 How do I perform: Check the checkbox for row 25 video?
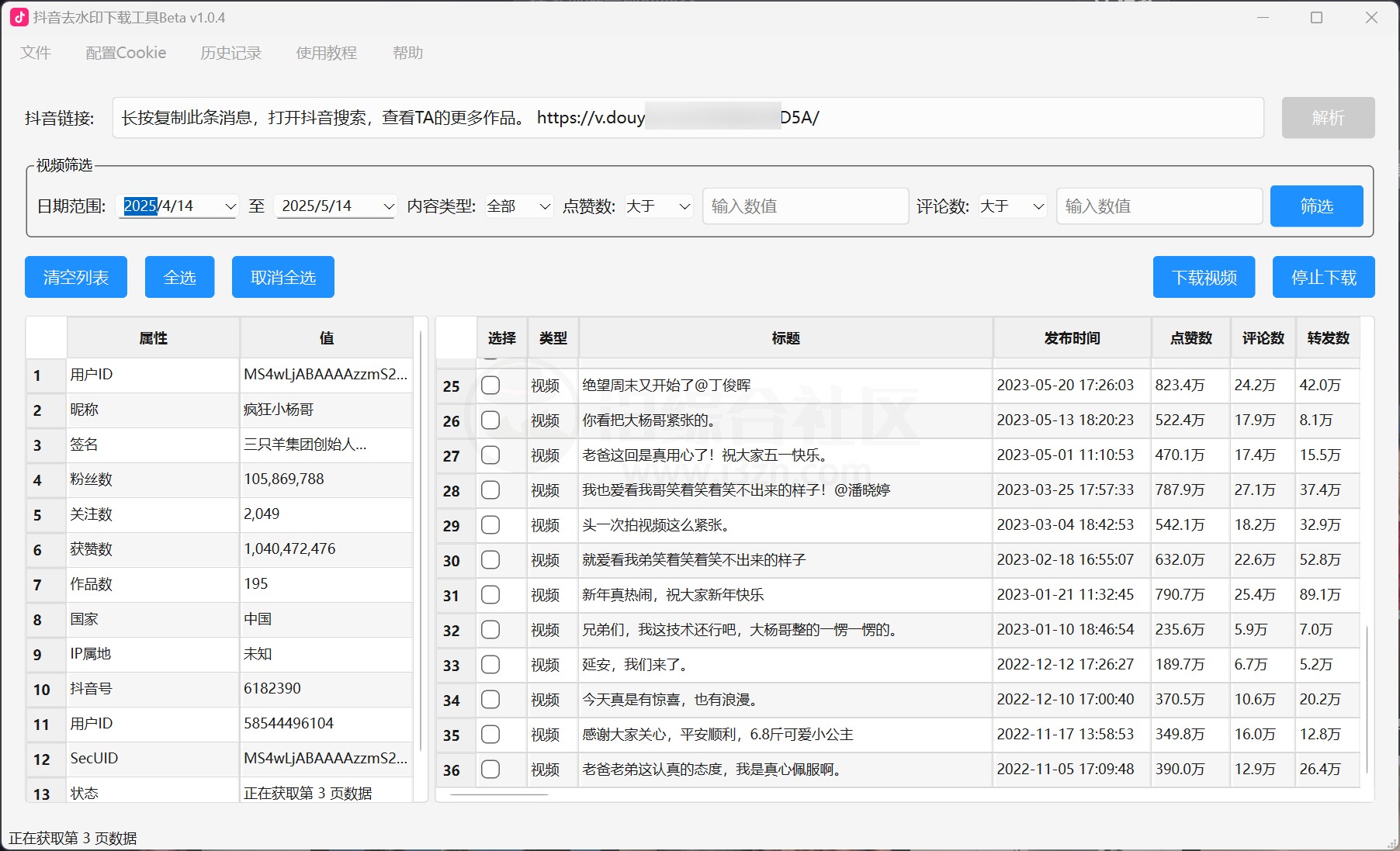490,386
